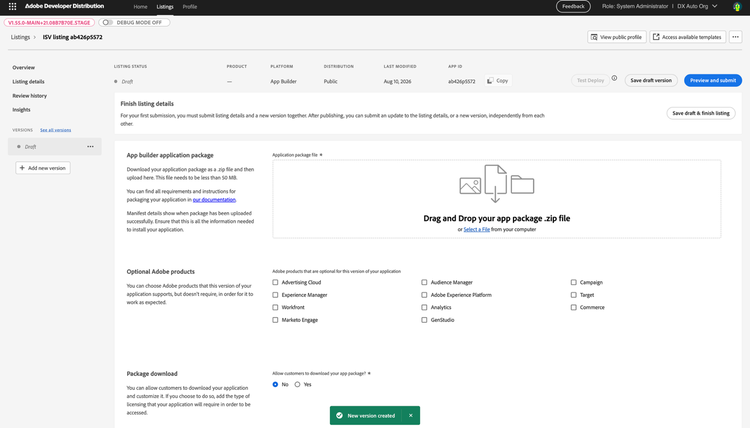The width and height of the screenshot is (750, 428).
Task: Dismiss the New version created toast
Action: [410, 416]
